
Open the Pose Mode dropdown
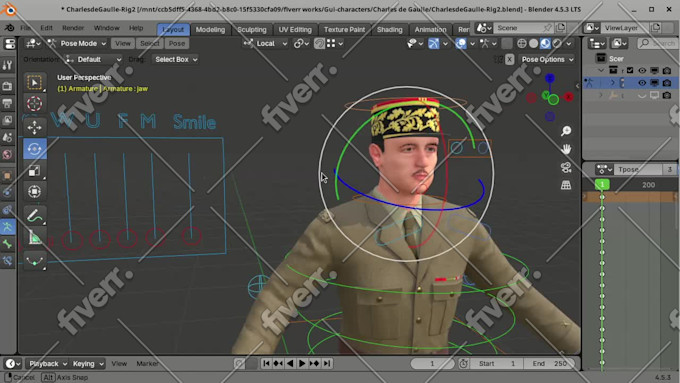pos(78,43)
